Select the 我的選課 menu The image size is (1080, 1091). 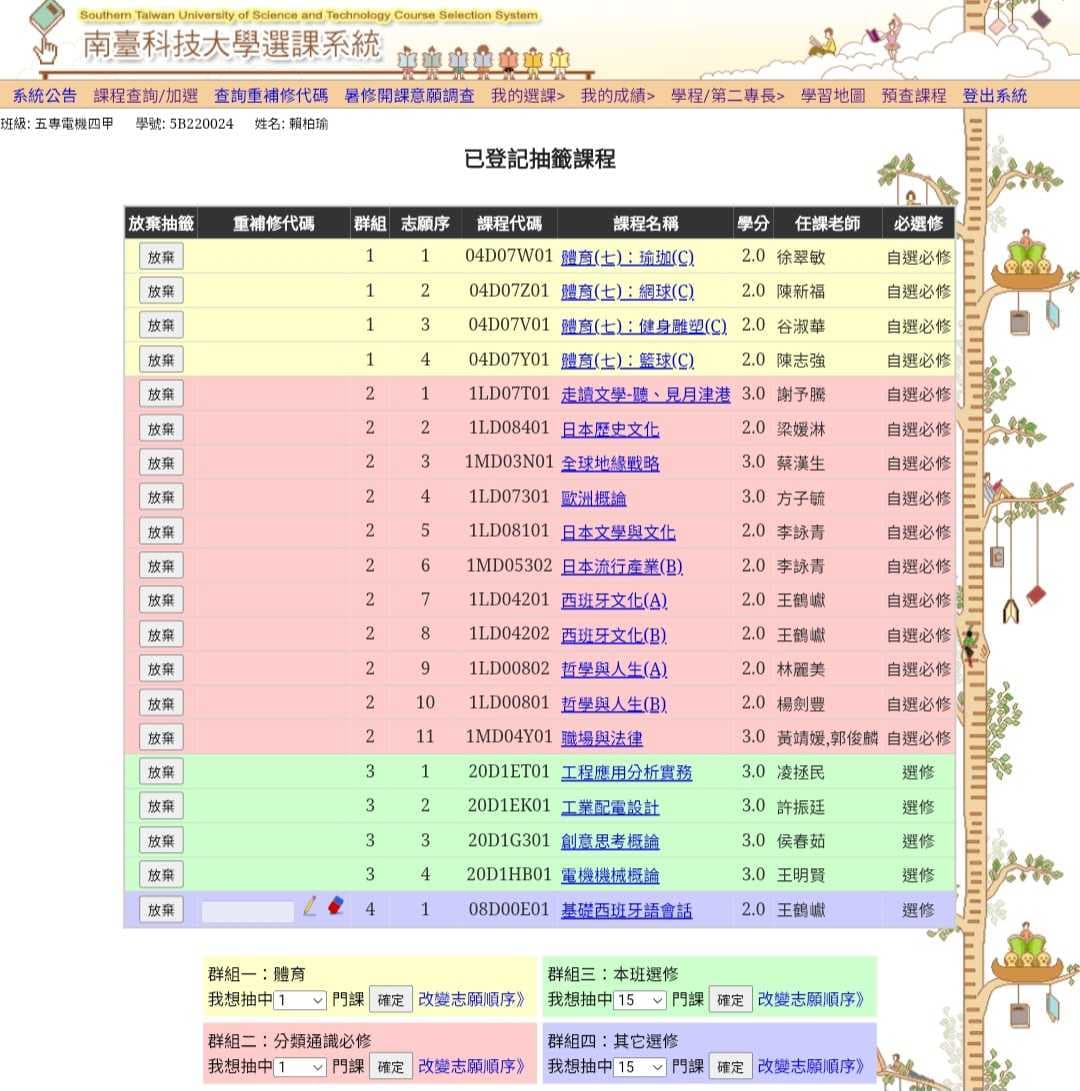click(x=527, y=95)
